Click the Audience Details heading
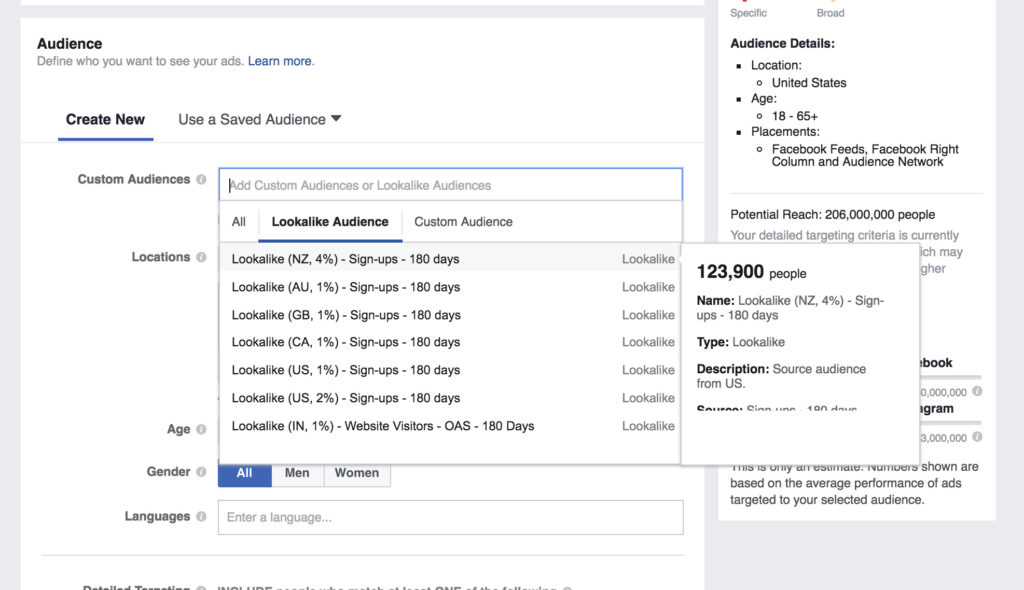The image size is (1024, 590). coord(782,44)
